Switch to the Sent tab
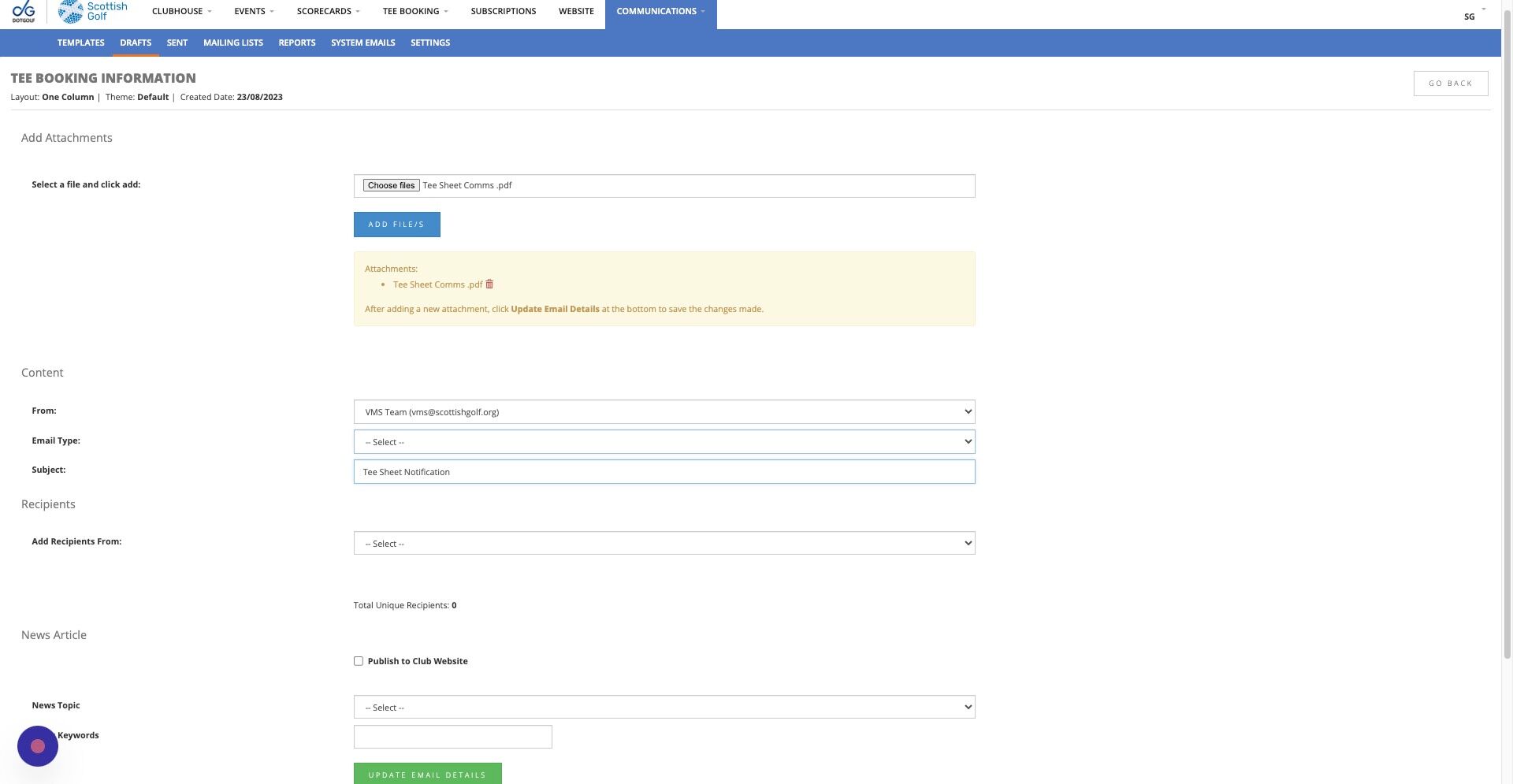The image size is (1513, 784). [177, 43]
